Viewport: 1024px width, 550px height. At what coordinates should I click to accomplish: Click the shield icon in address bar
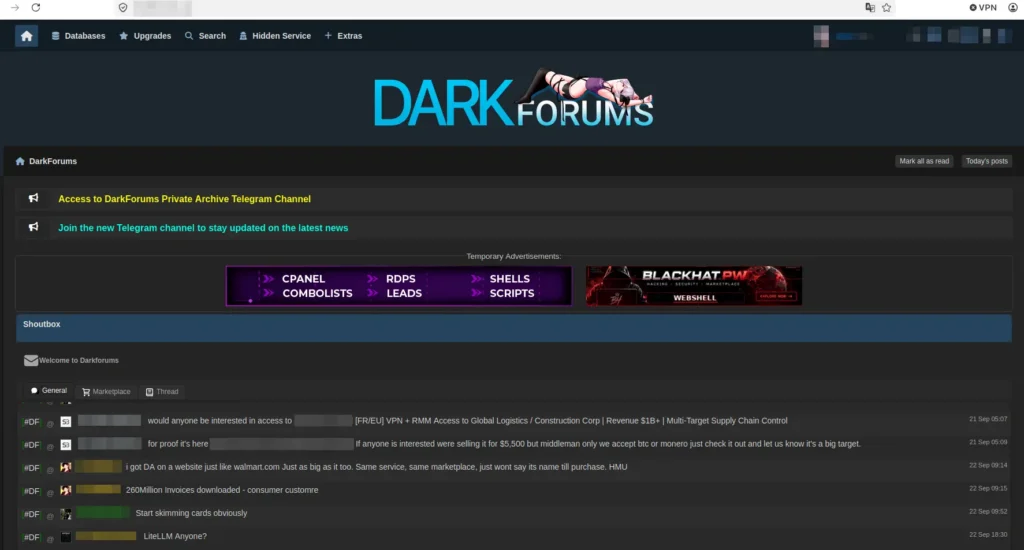pos(123,8)
